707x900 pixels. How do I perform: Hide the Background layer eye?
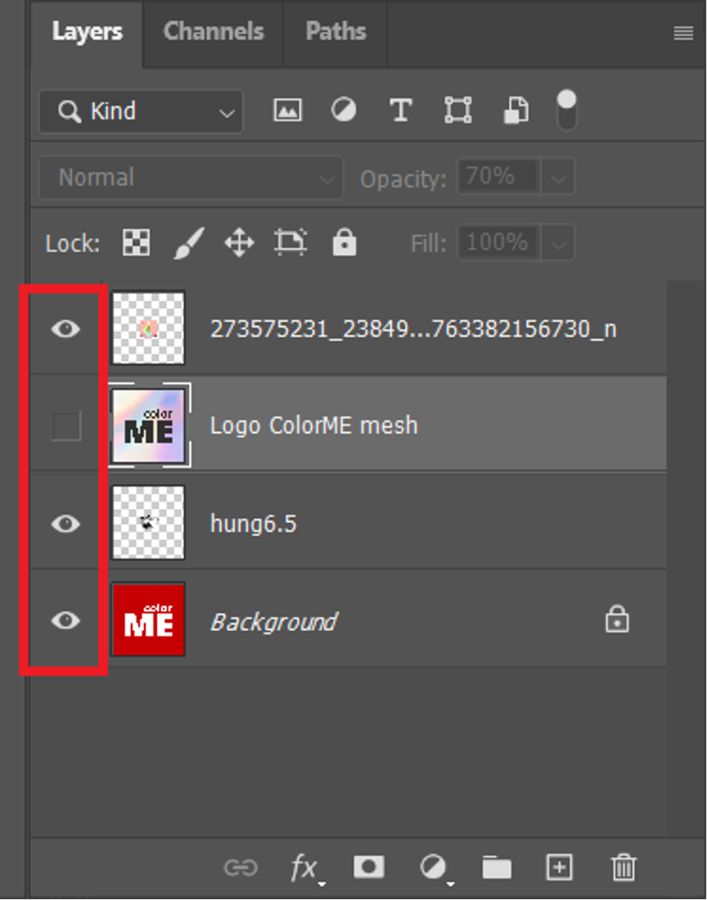(x=66, y=620)
